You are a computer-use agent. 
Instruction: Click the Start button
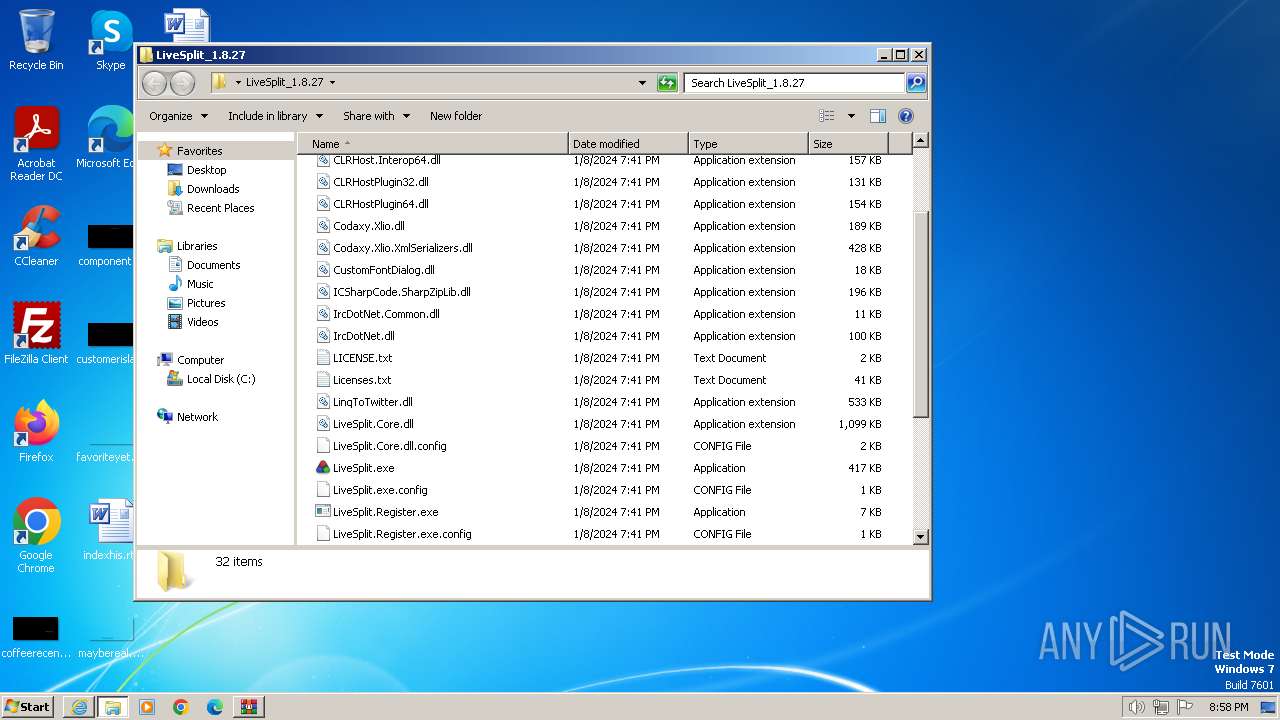(28, 707)
